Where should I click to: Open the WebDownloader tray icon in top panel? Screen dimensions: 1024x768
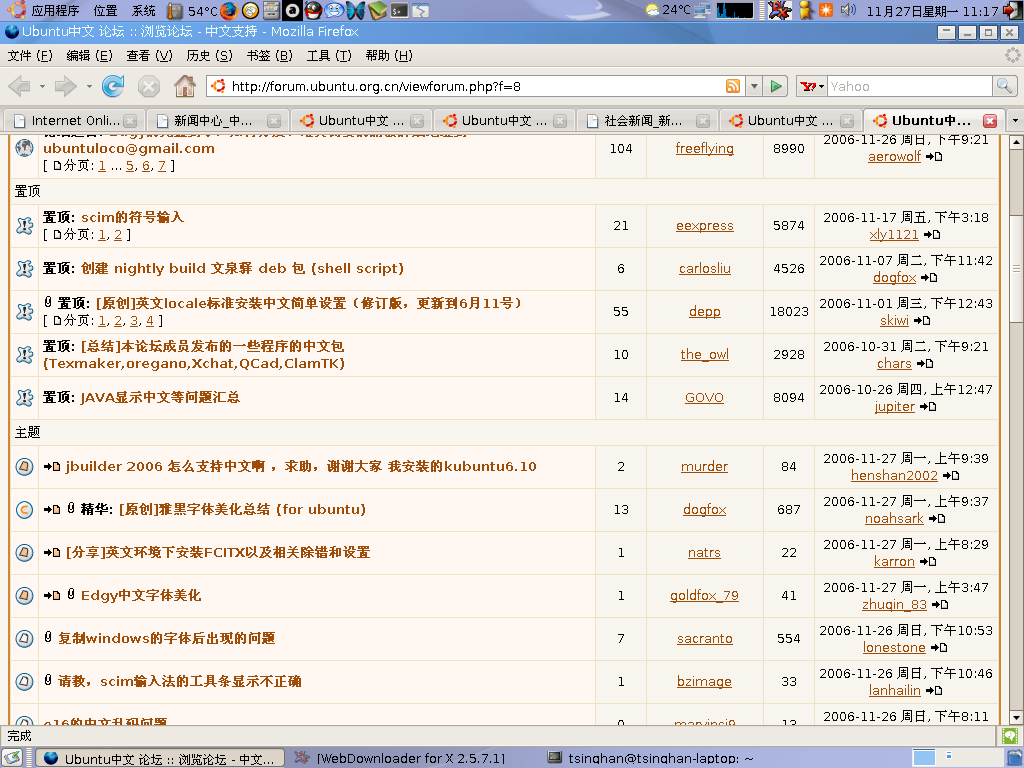pos(779,10)
